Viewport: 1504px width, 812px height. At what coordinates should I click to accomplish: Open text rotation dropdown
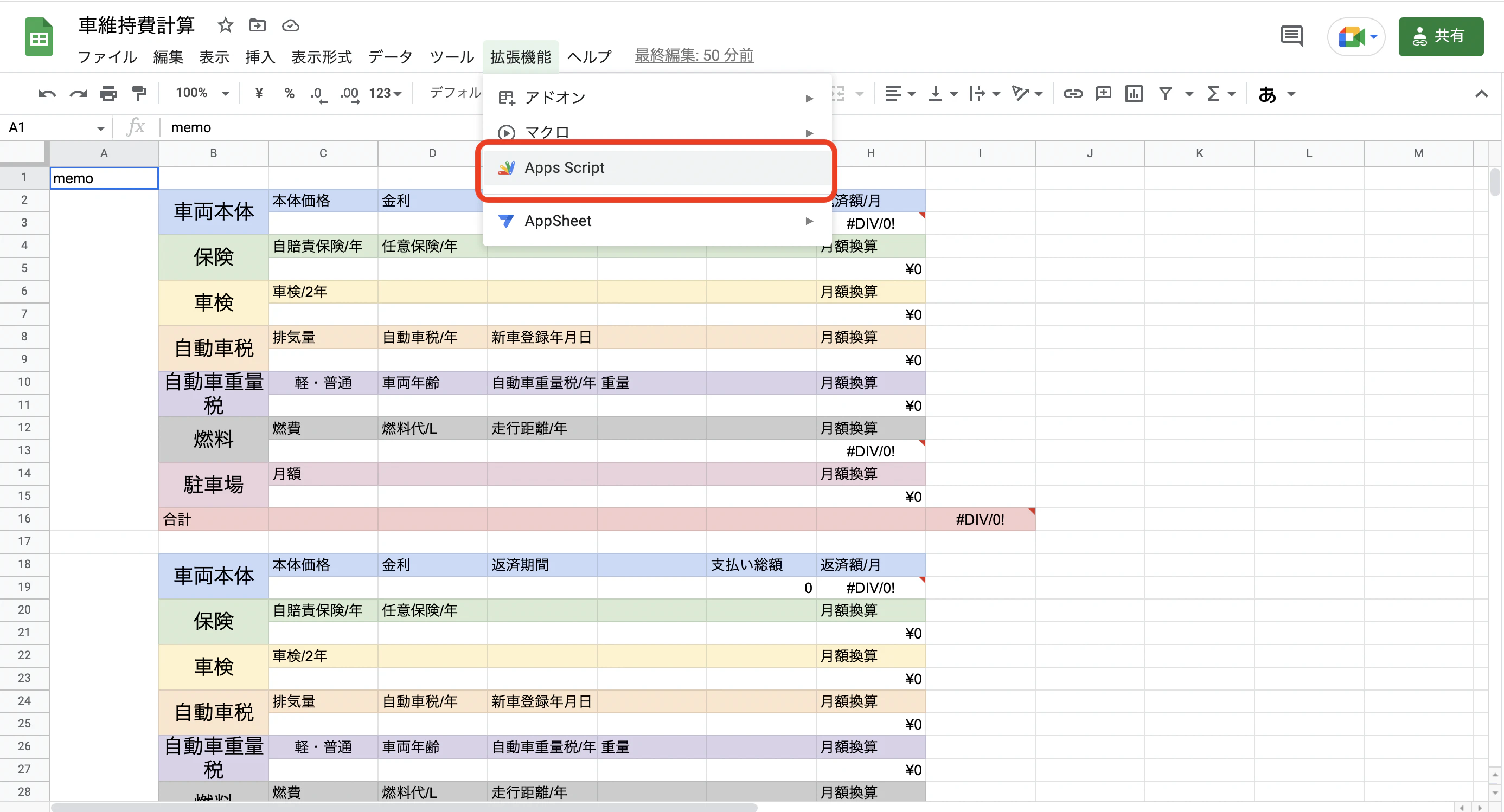[x=1027, y=93]
